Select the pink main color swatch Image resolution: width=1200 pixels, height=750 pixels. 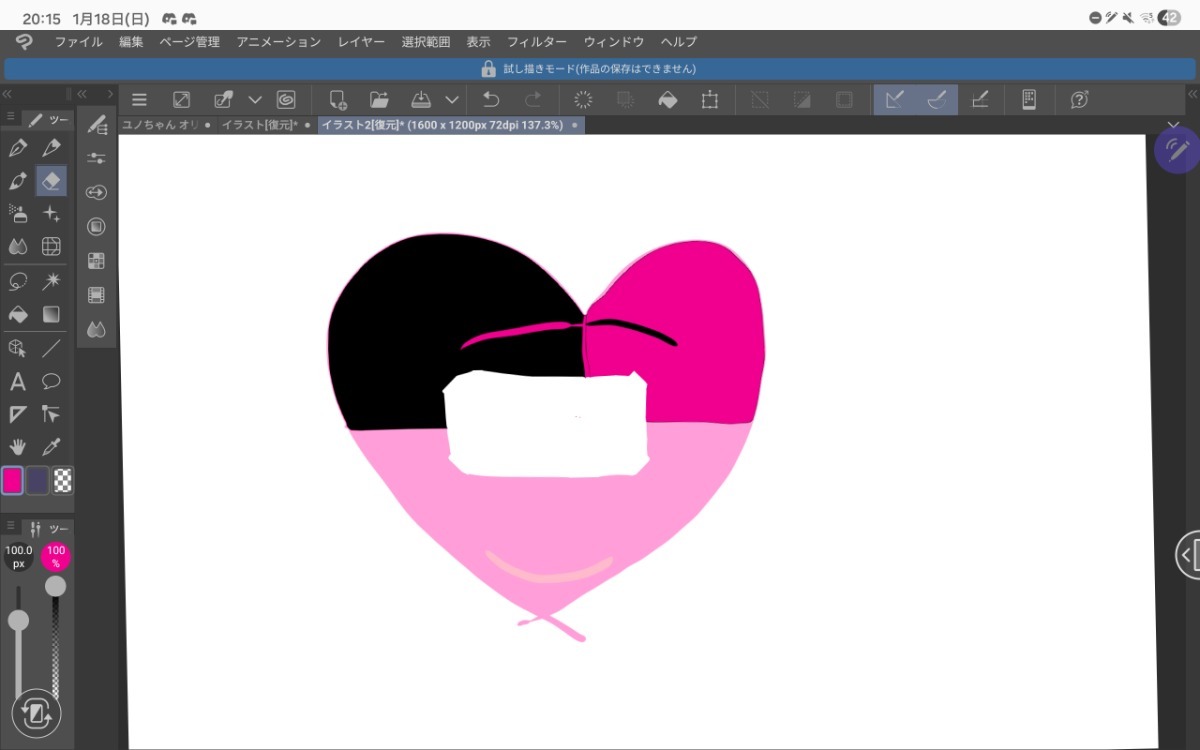13,480
